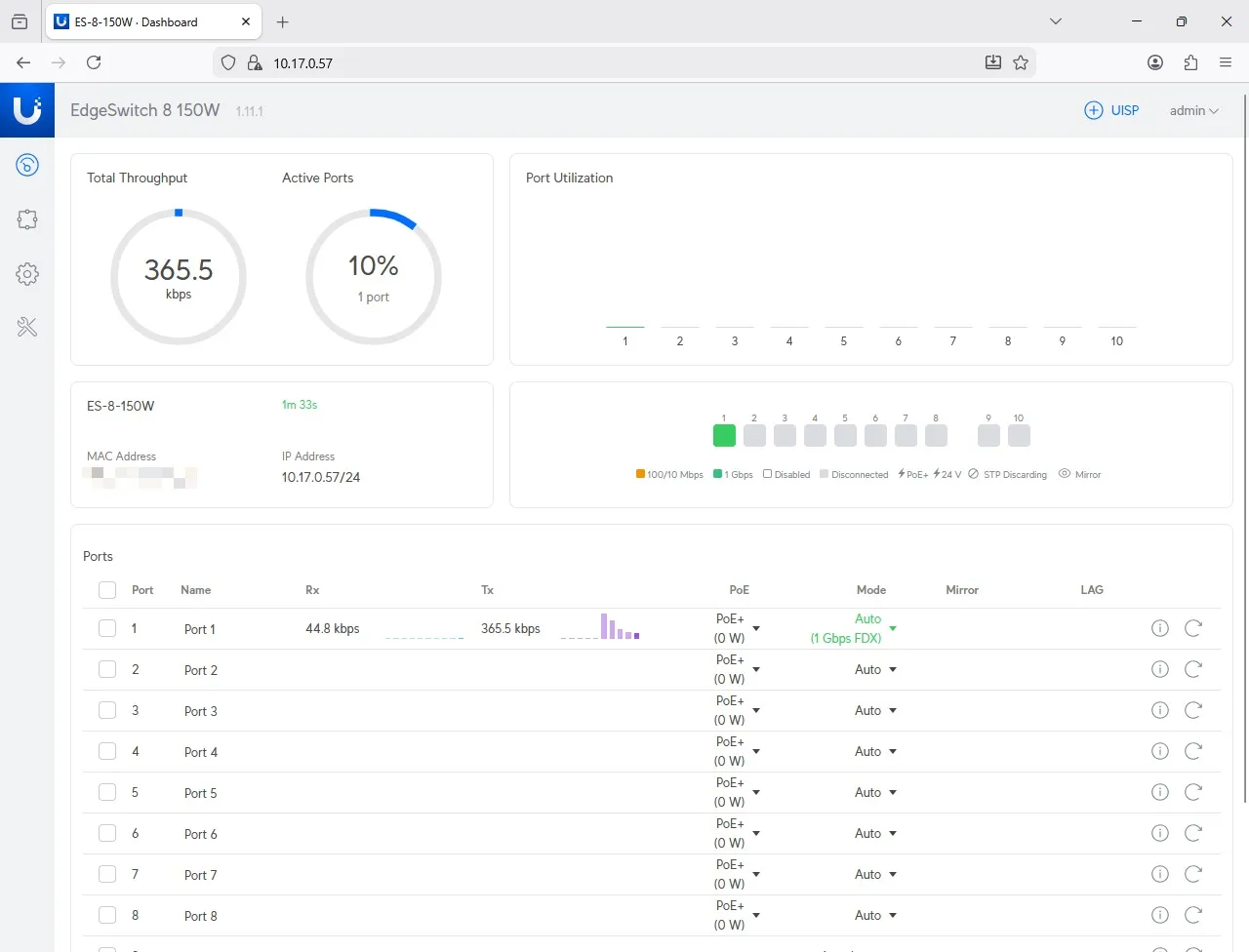The image size is (1249, 952).
Task: Select the ES-8-150W Dashboard browser tab
Action: [137, 21]
